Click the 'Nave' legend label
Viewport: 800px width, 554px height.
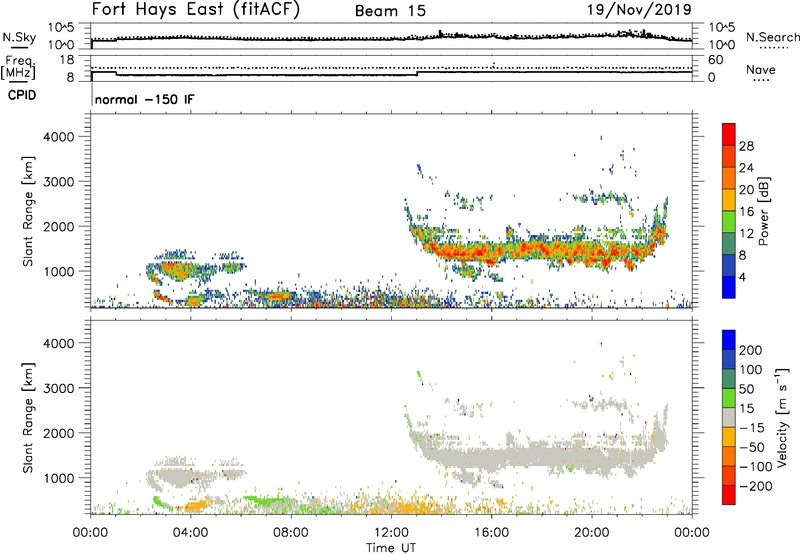(x=760, y=69)
